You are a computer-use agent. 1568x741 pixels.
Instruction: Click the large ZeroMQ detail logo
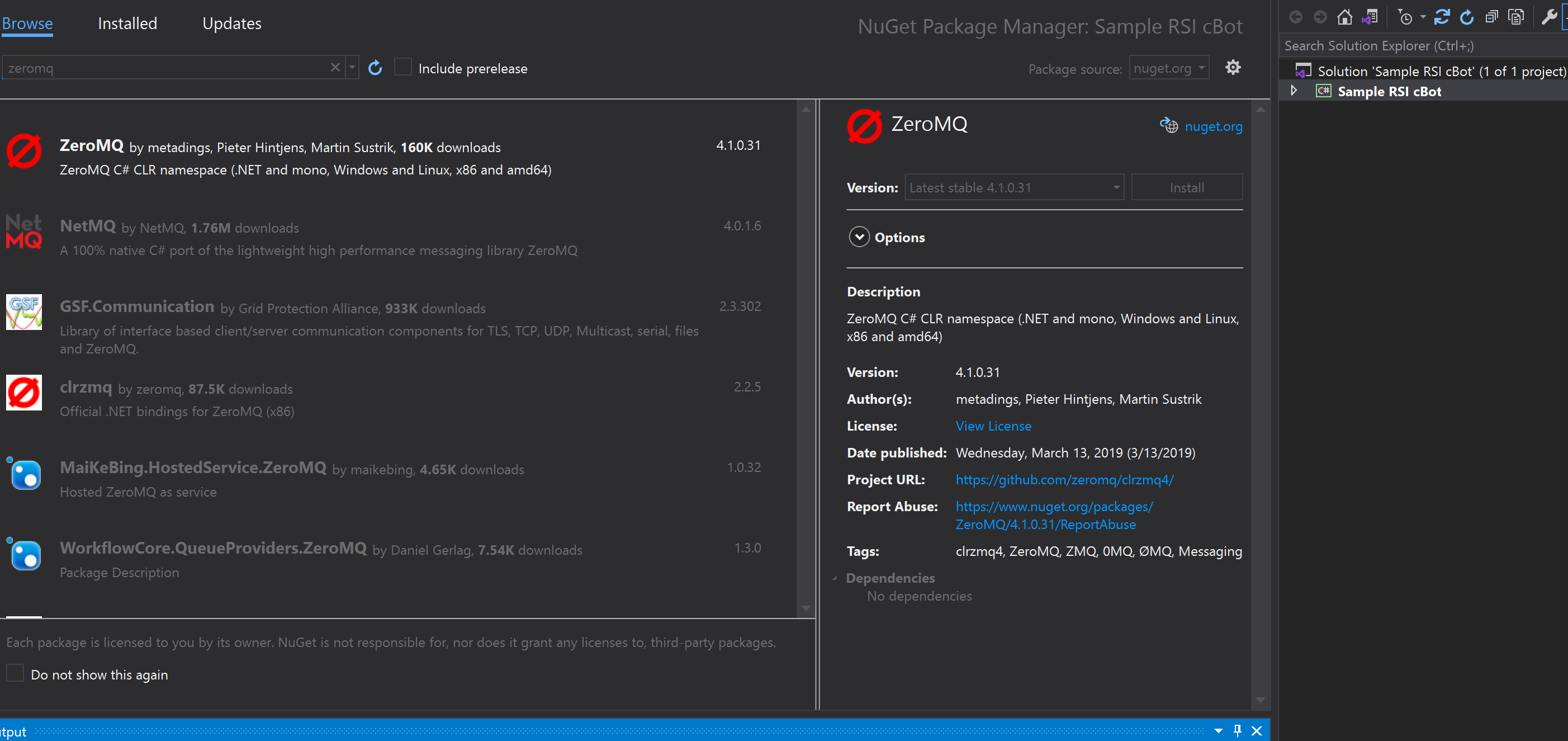pyautogui.click(x=864, y=126)
